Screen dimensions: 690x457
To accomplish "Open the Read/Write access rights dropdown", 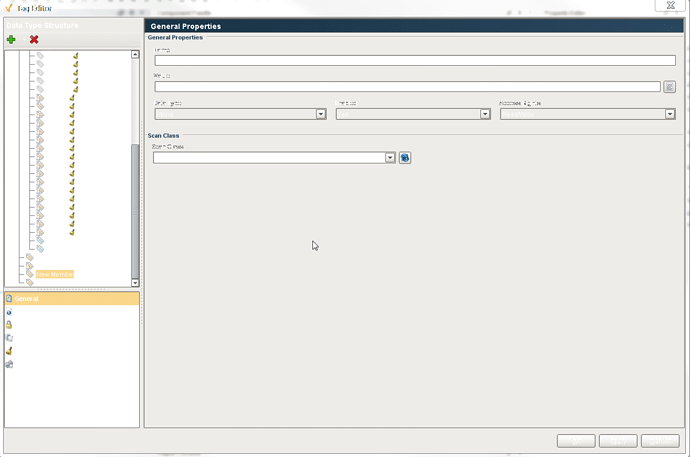I will click(587, 114).
